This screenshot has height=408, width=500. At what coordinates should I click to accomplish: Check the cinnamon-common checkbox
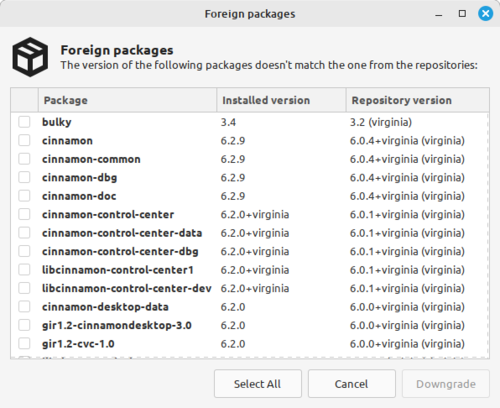tap(24, 159)
